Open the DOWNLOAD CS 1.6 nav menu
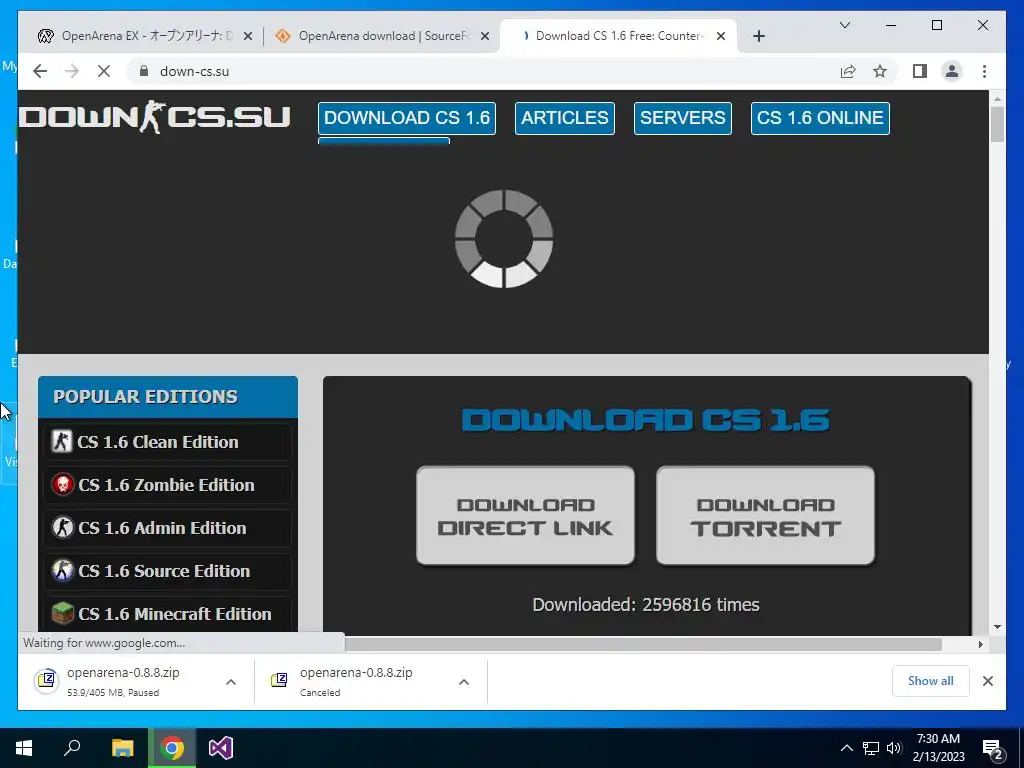The height and width of the screenshot is (768, 1024). click(407, 118)
